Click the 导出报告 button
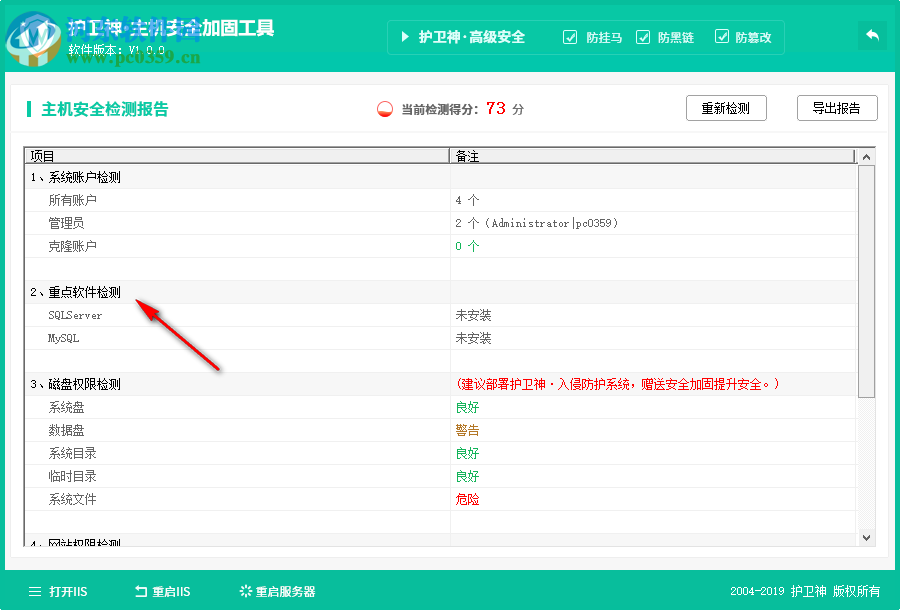 837,108
